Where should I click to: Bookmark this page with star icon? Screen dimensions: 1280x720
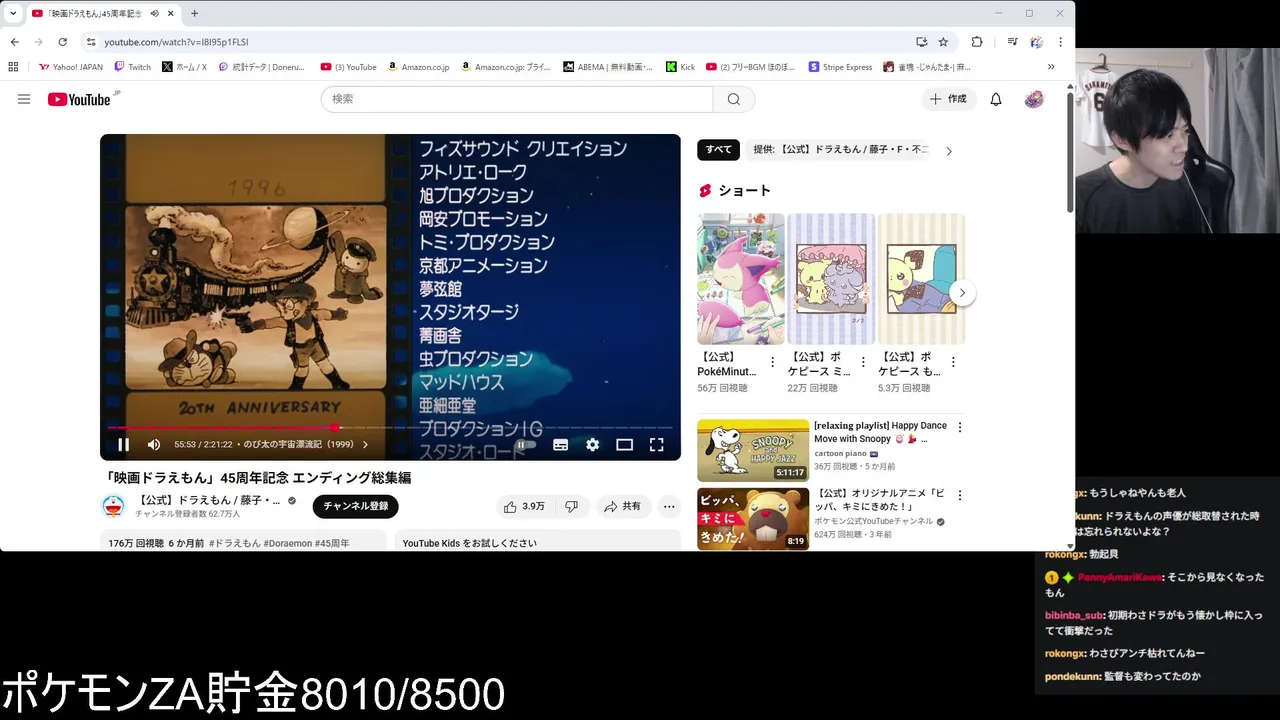tap(943, 42)
